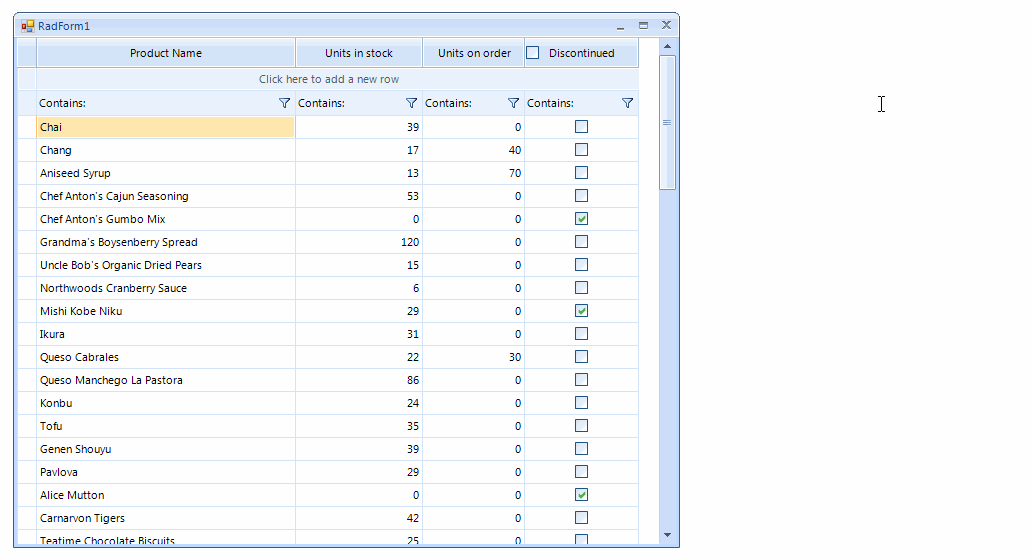This screenshot has height=560, width=1032.
Task: Select the Pavlova product cell
Action: tap(166, 472)
